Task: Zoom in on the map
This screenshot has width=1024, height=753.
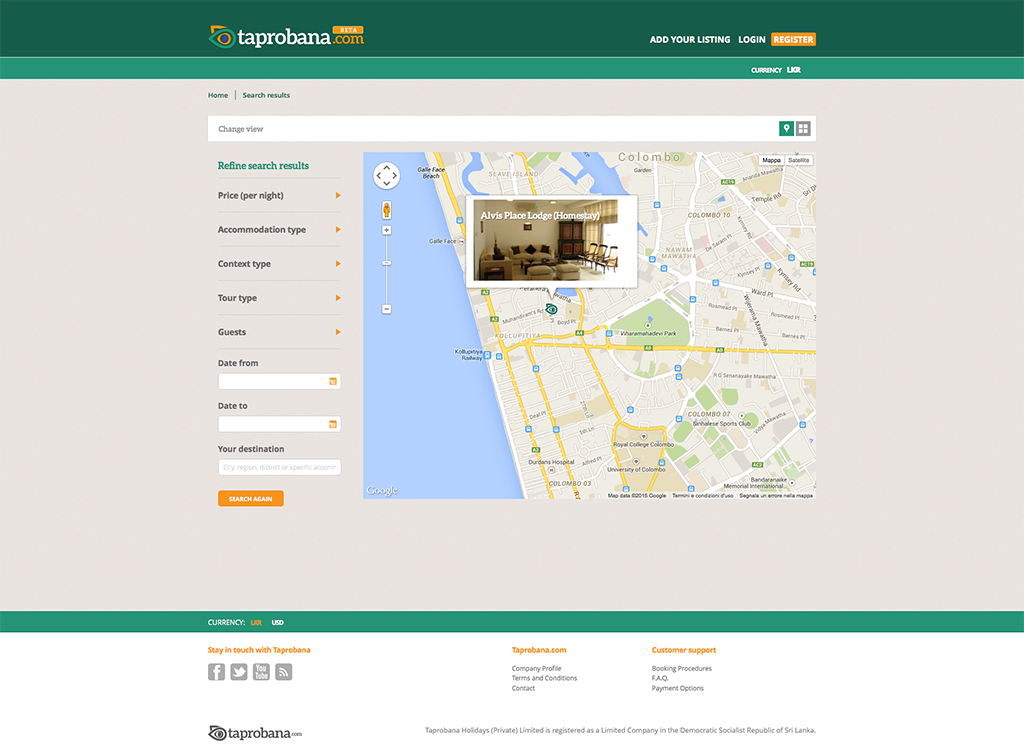Action: [387, 231]
